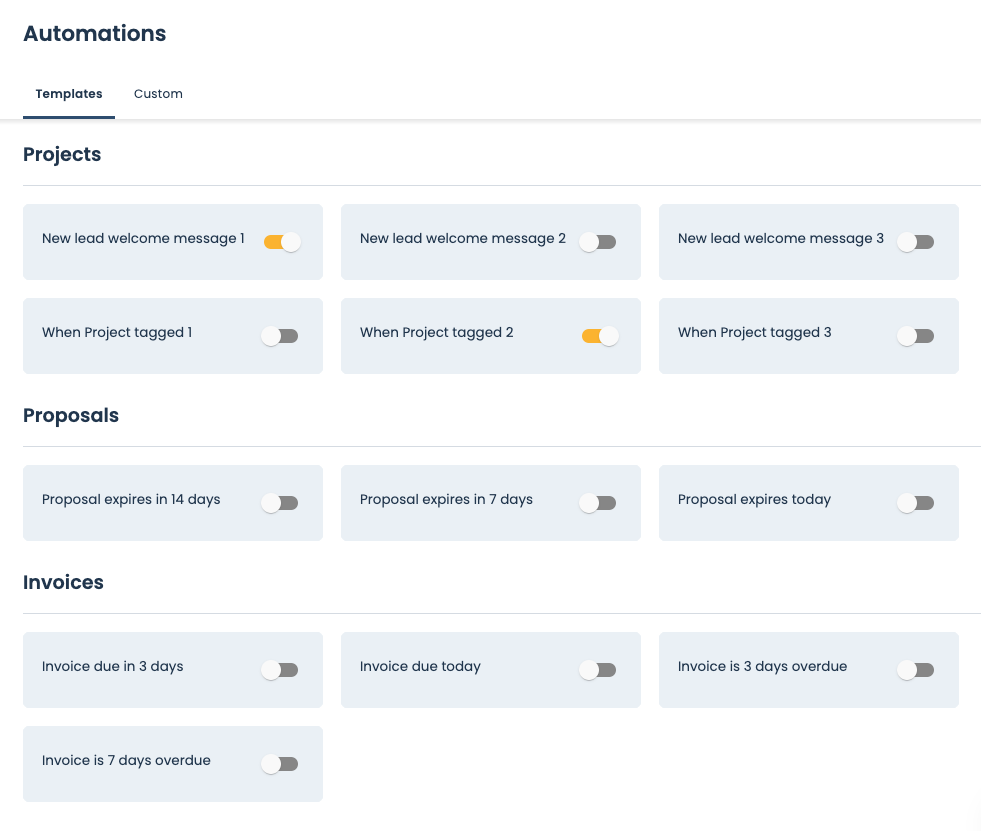Switch on When Project tagged 3 toggle
981x831 pixels.
pyautogui.click(x=916, y=336)
